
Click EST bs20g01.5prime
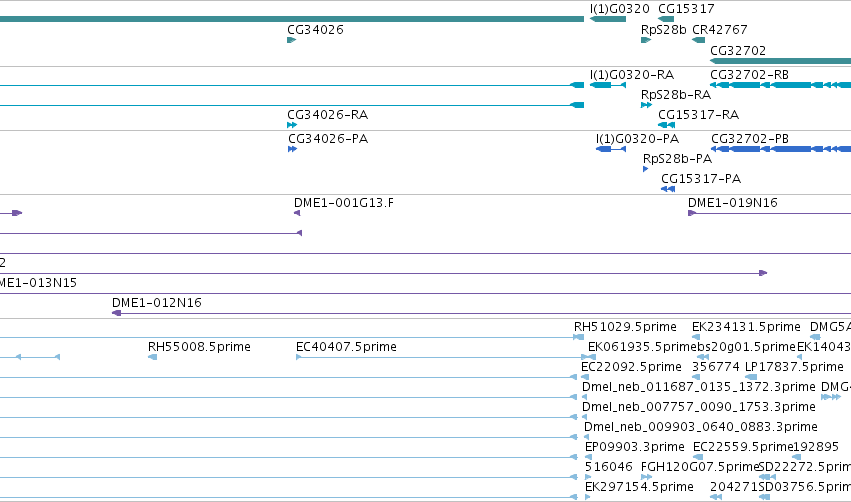pyautogui.click(x=746, y=346)
